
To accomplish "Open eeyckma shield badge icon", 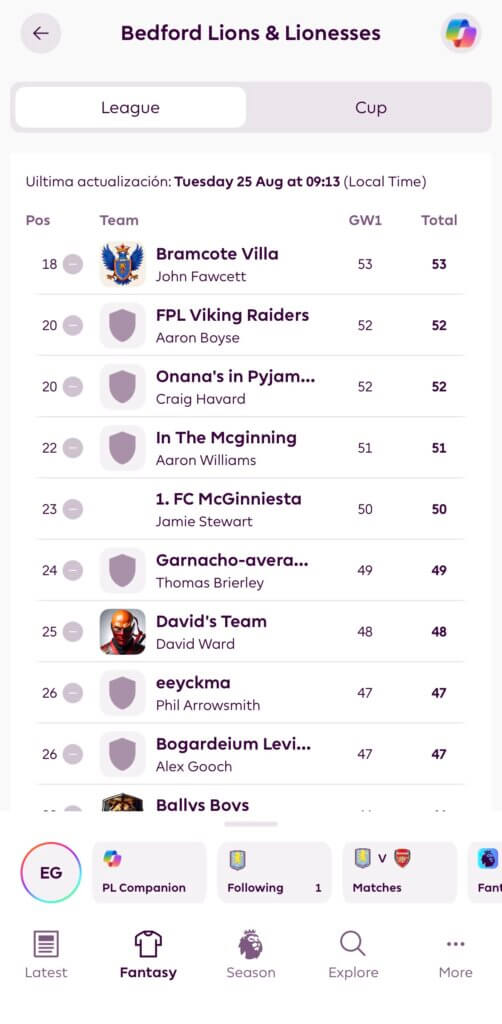I will tap(123, 693).
